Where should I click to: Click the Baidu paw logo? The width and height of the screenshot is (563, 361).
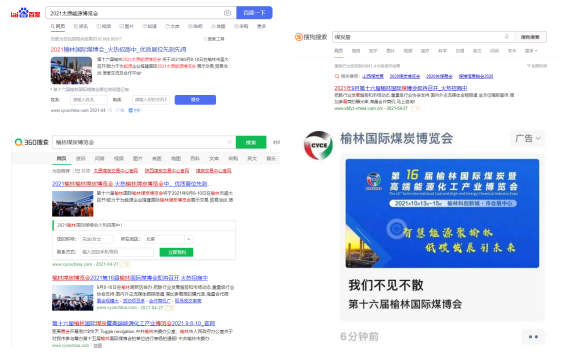pyautogui.click(x=25, y=13)
